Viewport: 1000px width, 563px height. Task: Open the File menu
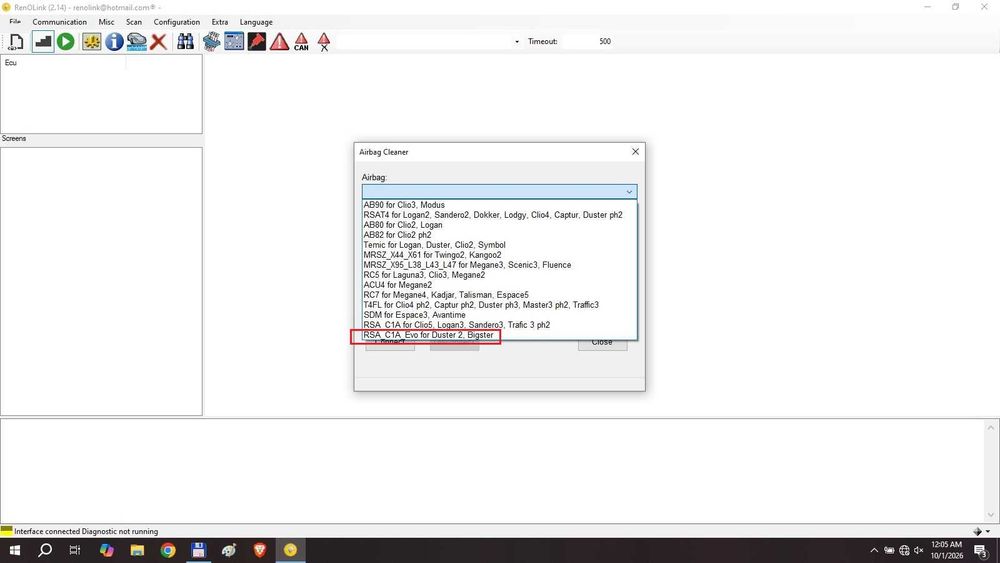15,22
